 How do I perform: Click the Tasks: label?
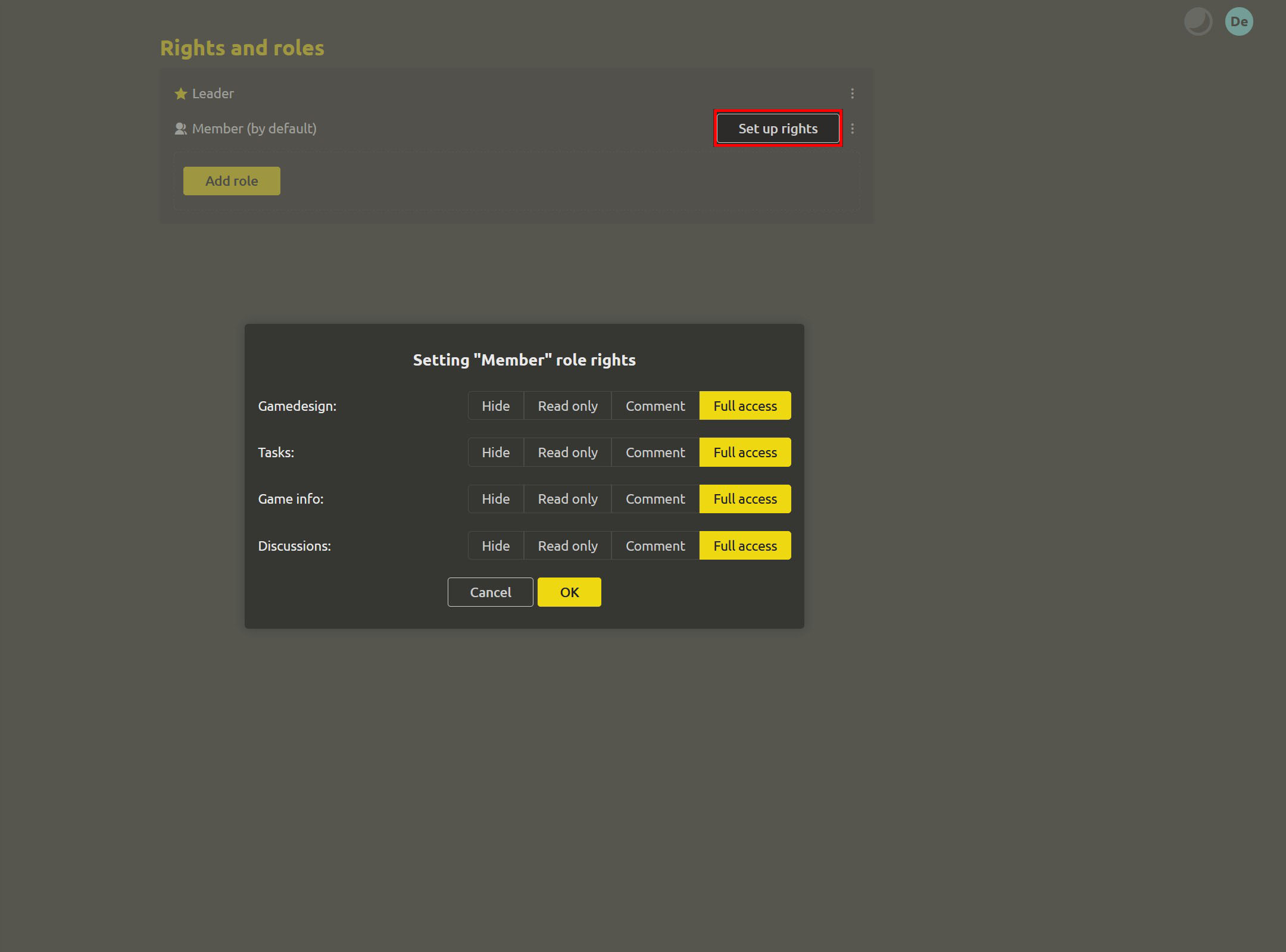coord(276,452)
